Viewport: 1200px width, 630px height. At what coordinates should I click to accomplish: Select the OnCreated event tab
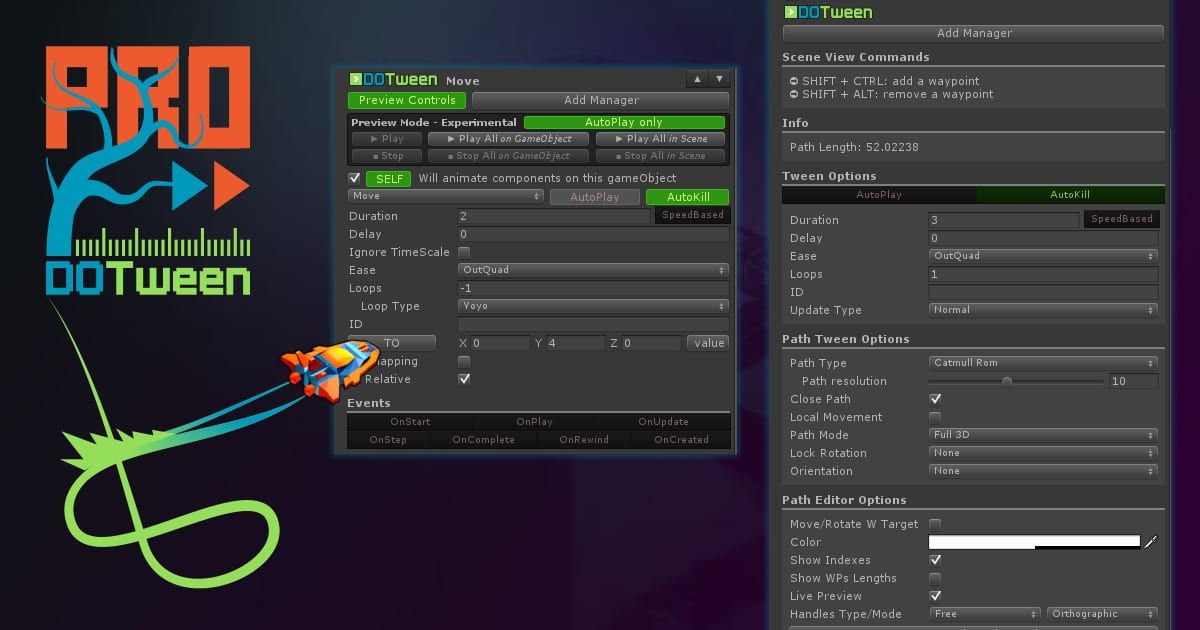681,440
